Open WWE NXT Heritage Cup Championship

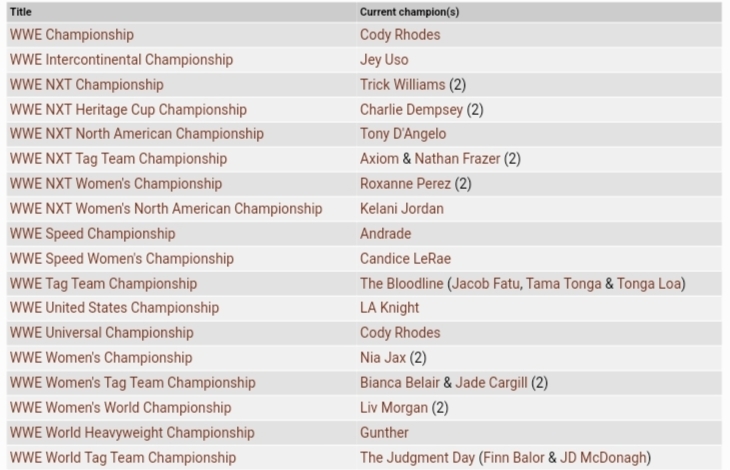[x=128, y=110]
